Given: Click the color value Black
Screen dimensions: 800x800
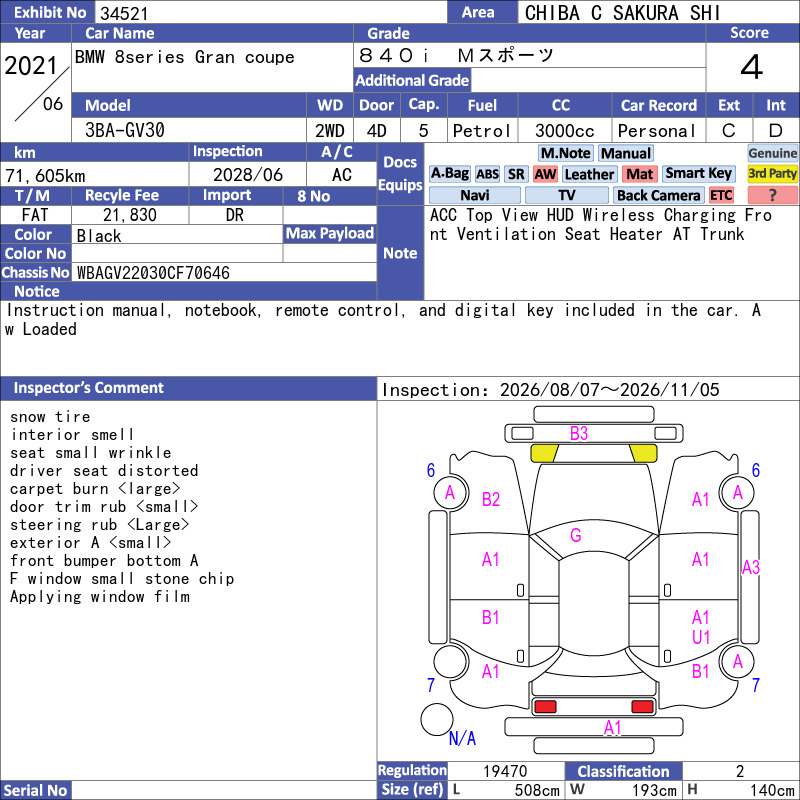Looking at the screenshot, I should pyautogui.click(x=99, y=236).
